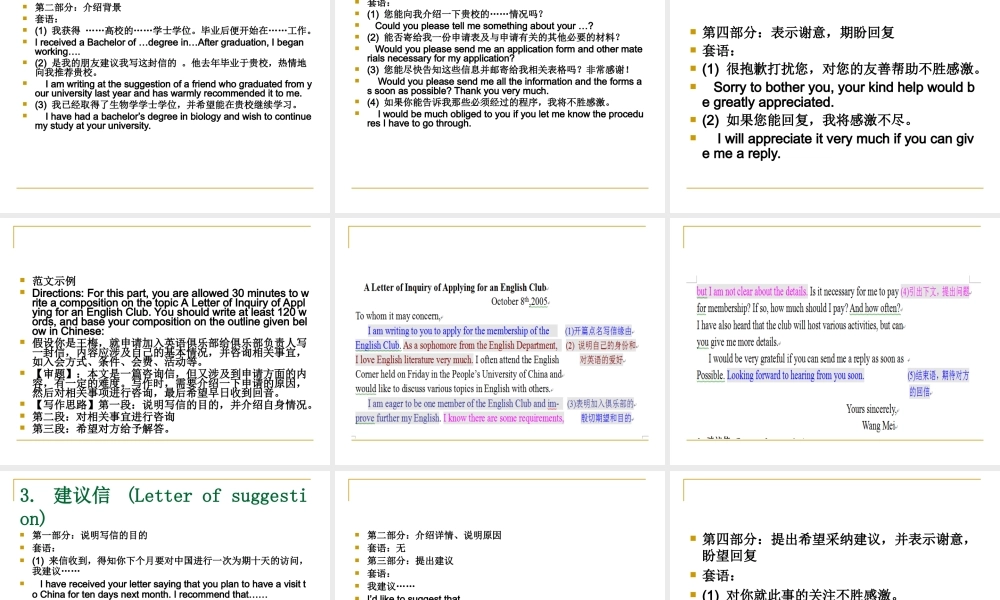Click the signature line Yours sincerely
This screenshot has width=1000, height=600.
870,408
